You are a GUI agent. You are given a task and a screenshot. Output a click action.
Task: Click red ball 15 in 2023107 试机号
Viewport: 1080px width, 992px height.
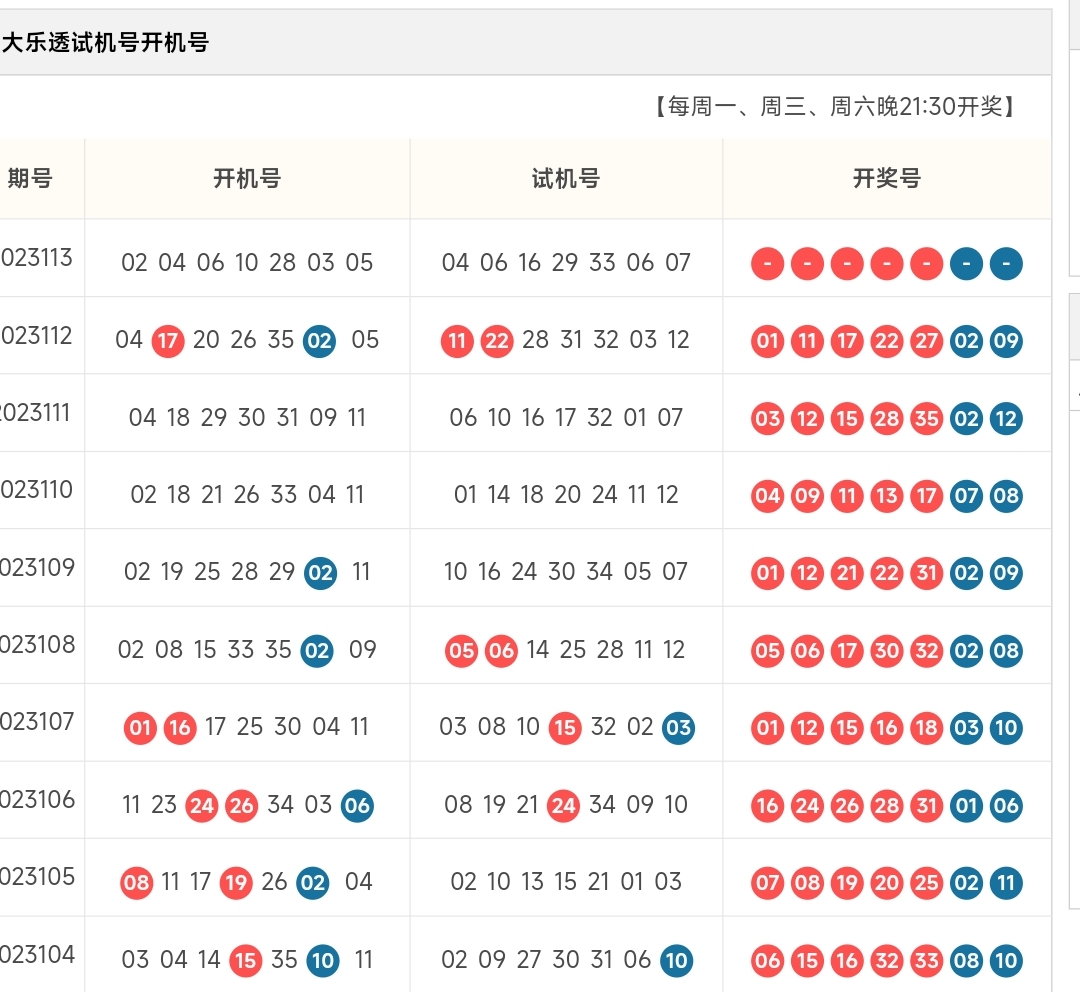565,728
